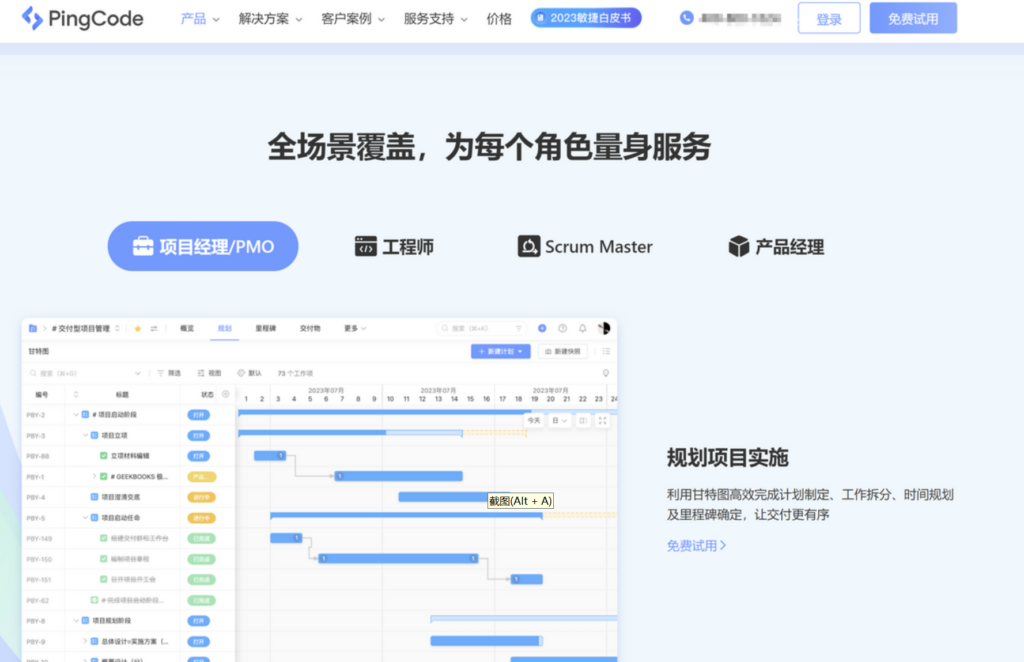1024x662 pixels.
Task: Open the 产品 menu
Action: click(192, 17)
